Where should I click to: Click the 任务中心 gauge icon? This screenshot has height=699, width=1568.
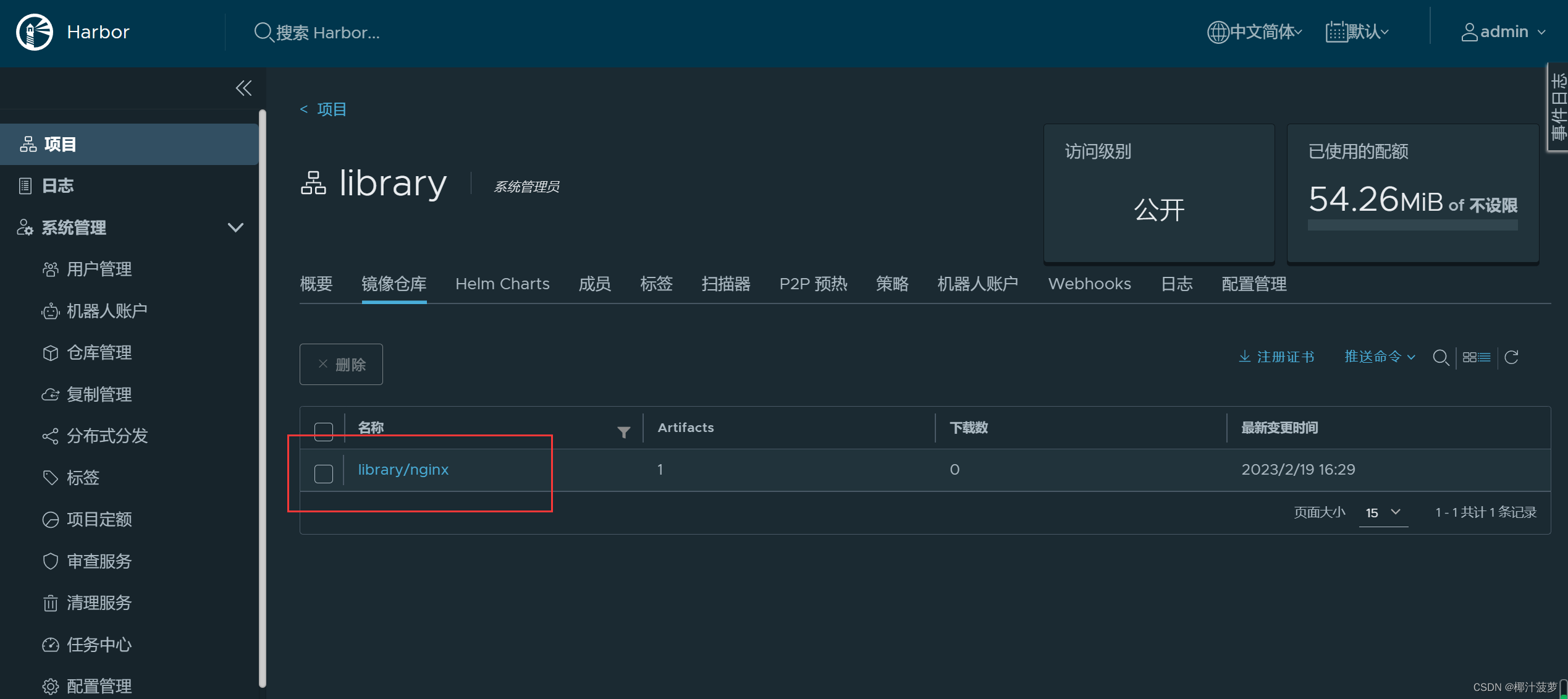tap(51, 645)
